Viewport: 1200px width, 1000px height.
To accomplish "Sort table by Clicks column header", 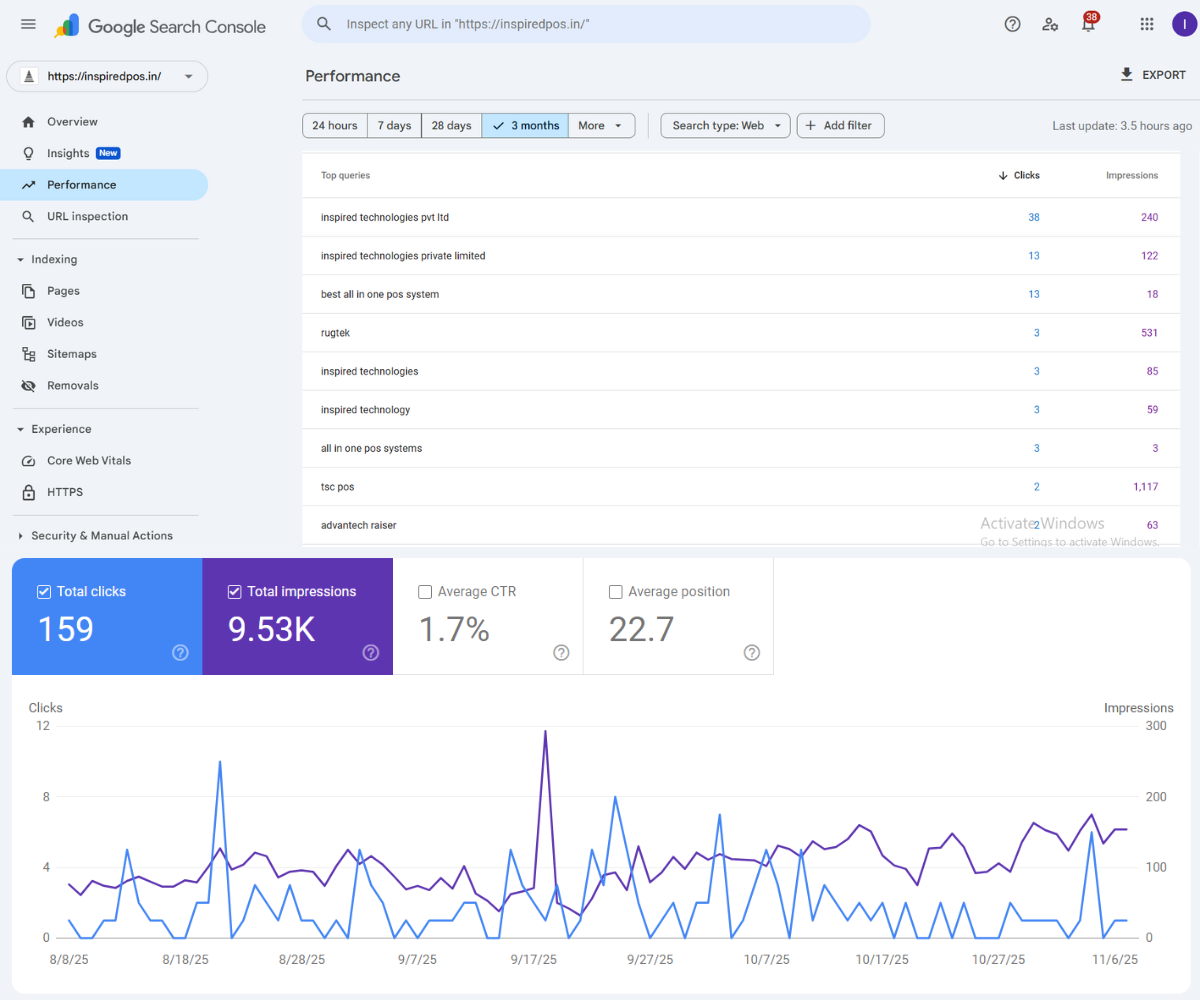I will [1025, 176].
